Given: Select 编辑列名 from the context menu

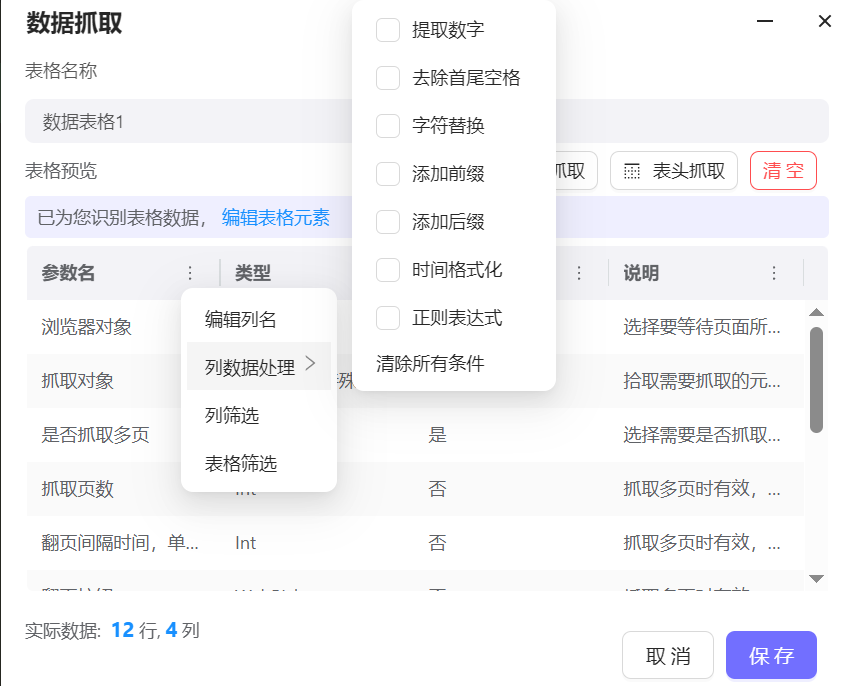Looking at the screenshot, I should (241, 320).
